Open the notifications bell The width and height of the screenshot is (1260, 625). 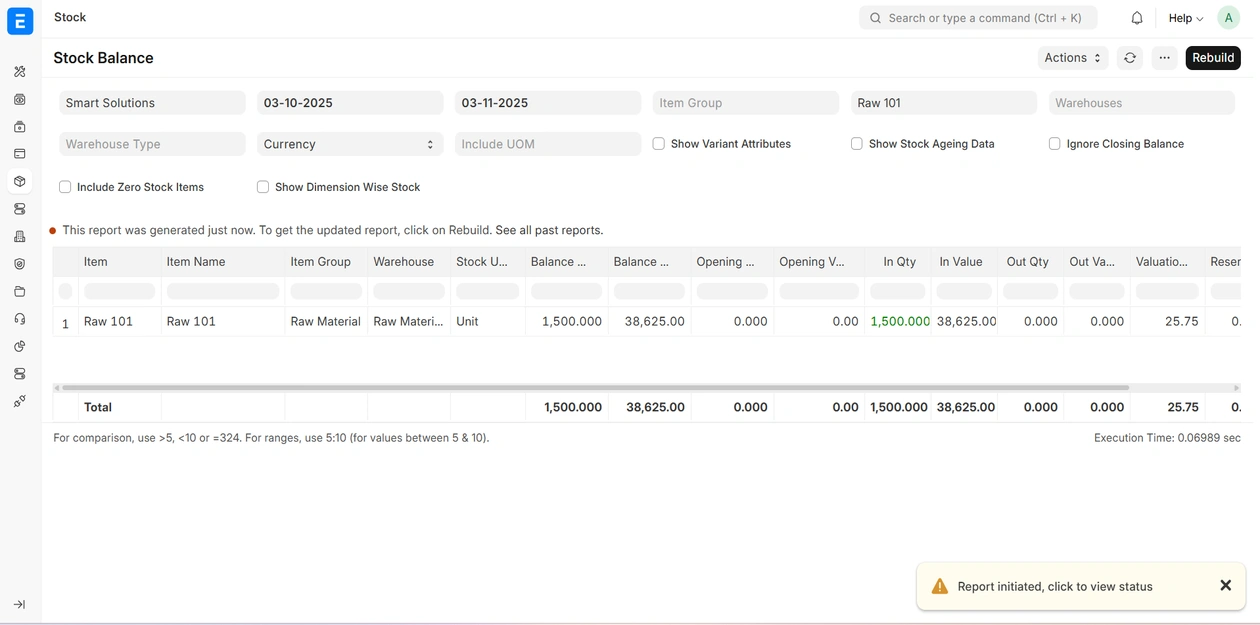click(1137, 18)
